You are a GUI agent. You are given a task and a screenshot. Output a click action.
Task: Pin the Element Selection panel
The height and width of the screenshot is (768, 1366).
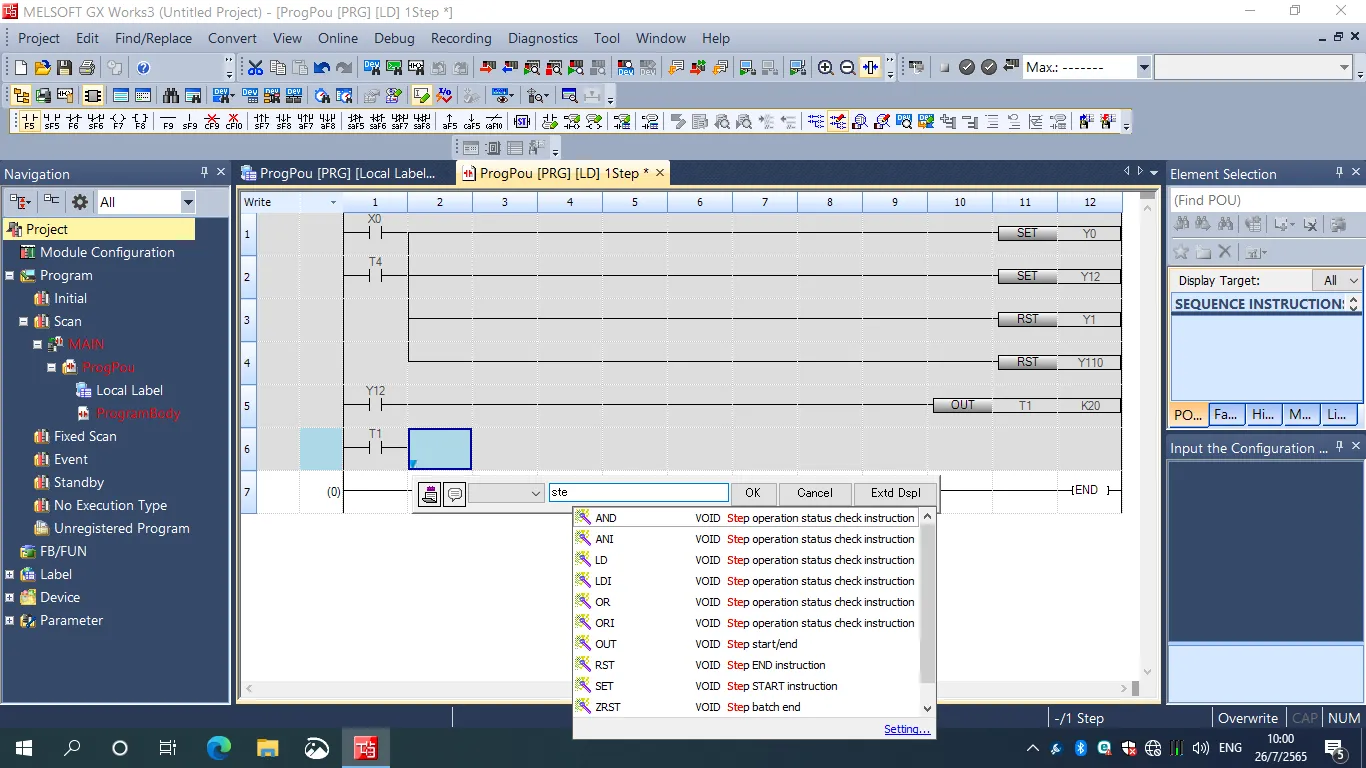(x=1340, y=172)
